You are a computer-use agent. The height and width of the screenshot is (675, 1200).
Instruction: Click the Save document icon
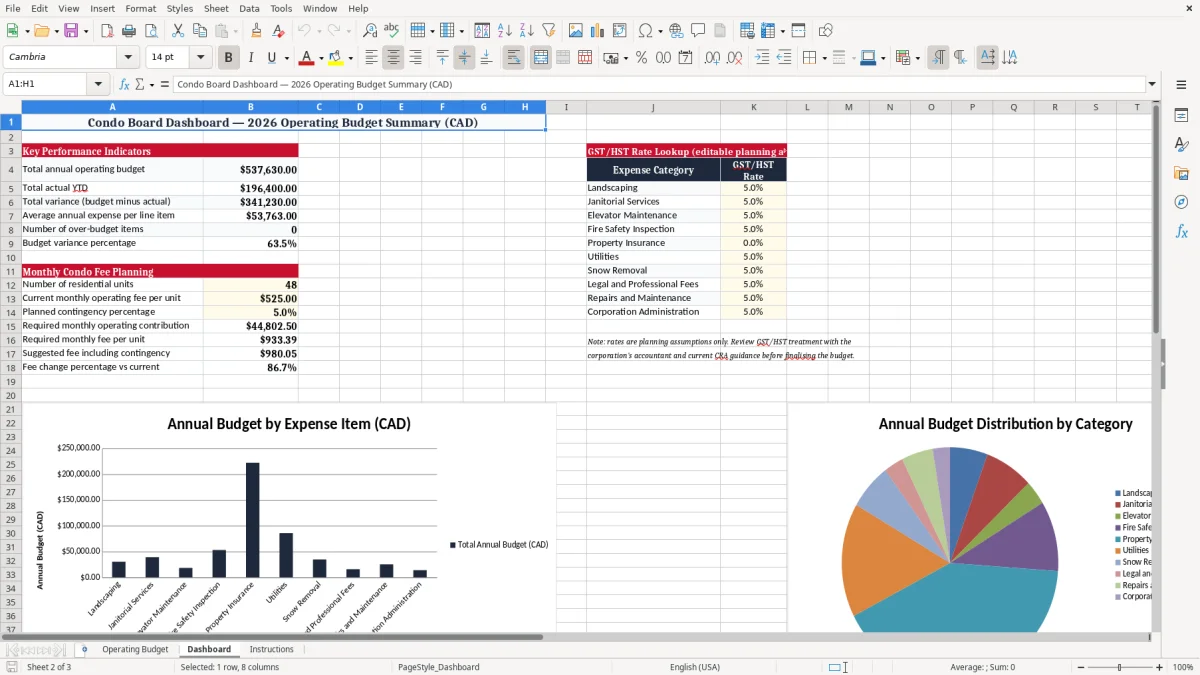point(71,31)
